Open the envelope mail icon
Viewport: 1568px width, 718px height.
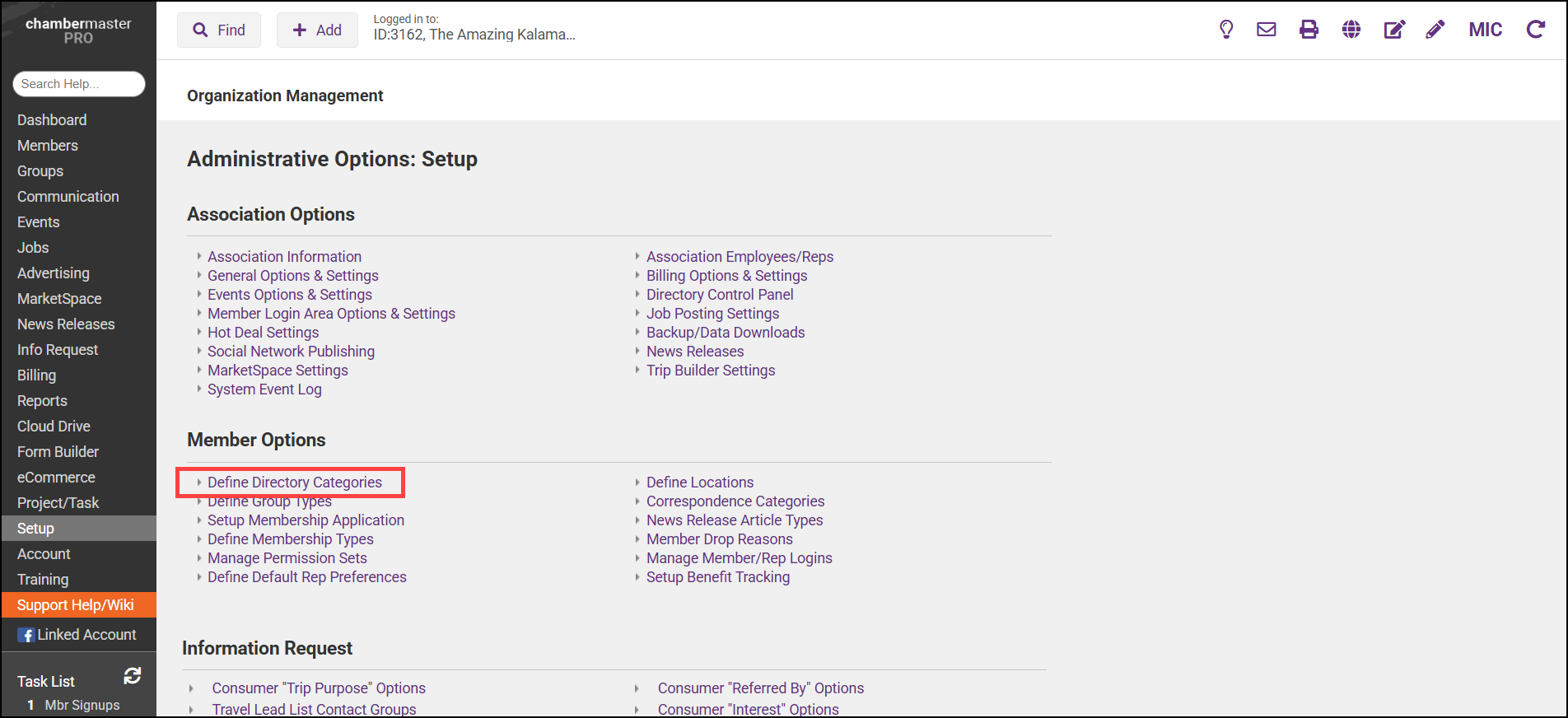[x=1267, y=30]
